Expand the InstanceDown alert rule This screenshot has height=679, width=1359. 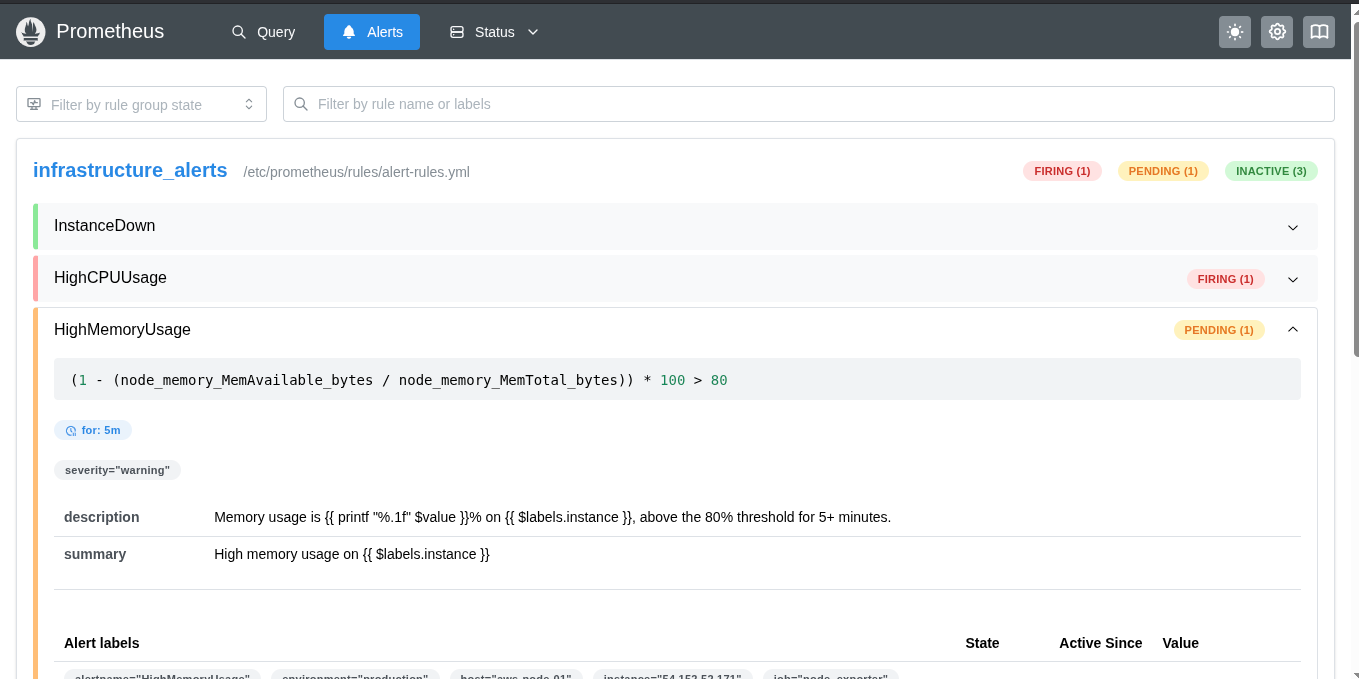point(1292,227)
